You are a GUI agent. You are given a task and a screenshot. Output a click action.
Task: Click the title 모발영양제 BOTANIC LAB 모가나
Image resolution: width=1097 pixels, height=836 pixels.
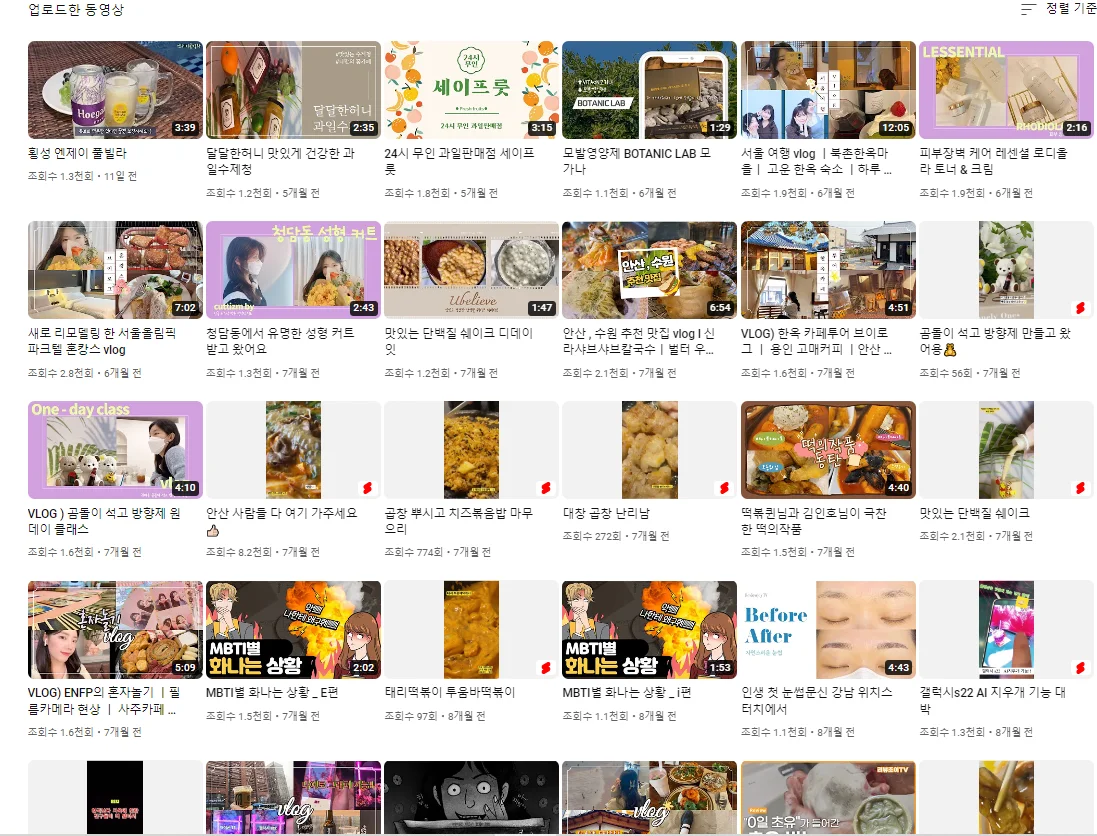[x=637, y=161]
